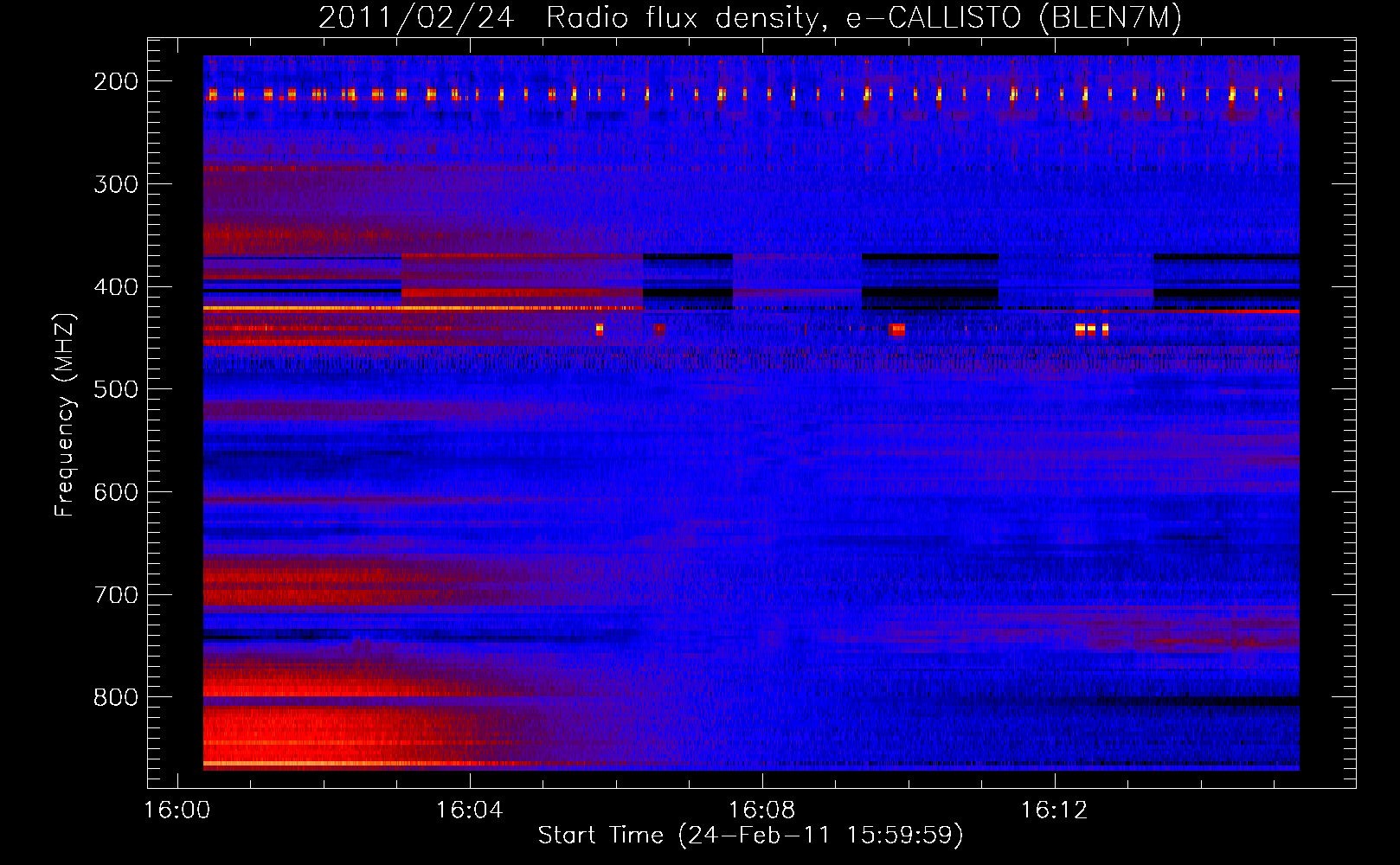Select the Frequency (MHZ) axis label
This screenshot has width=1400, height=865.
65,414
